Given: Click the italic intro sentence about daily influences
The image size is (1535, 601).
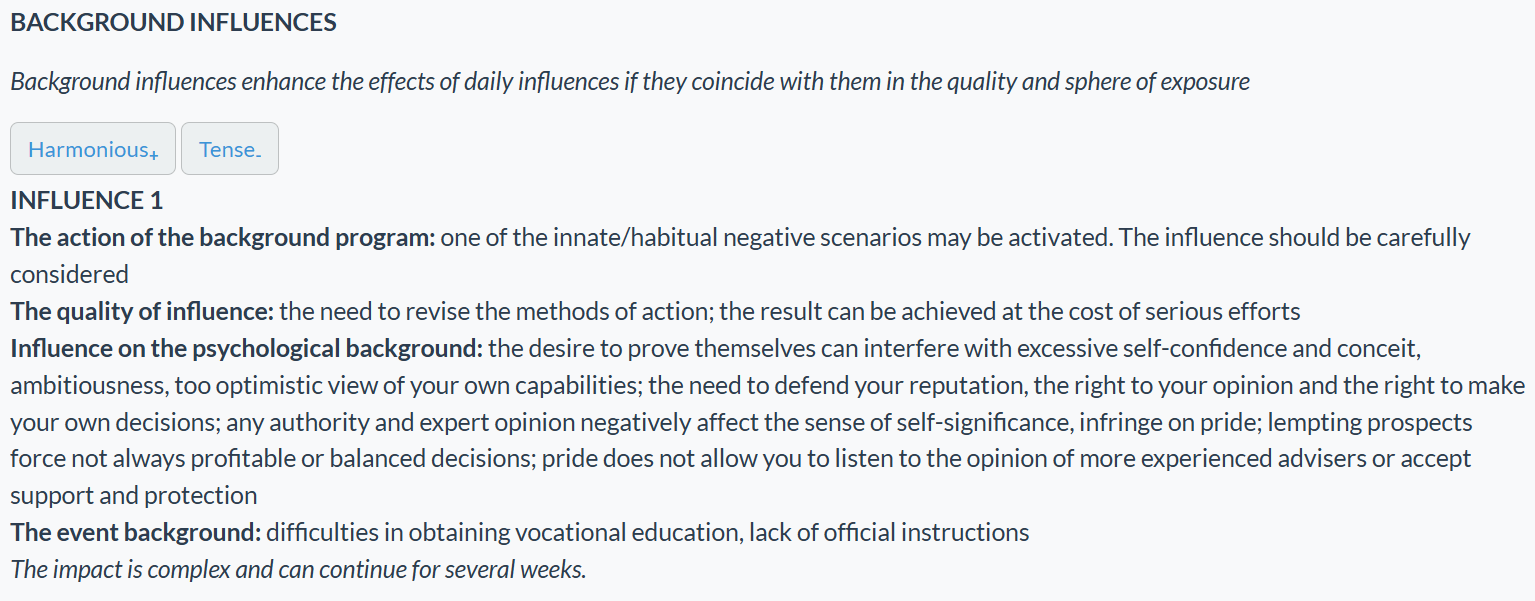Looking at the screenshot, I should [x=630, y=81].
